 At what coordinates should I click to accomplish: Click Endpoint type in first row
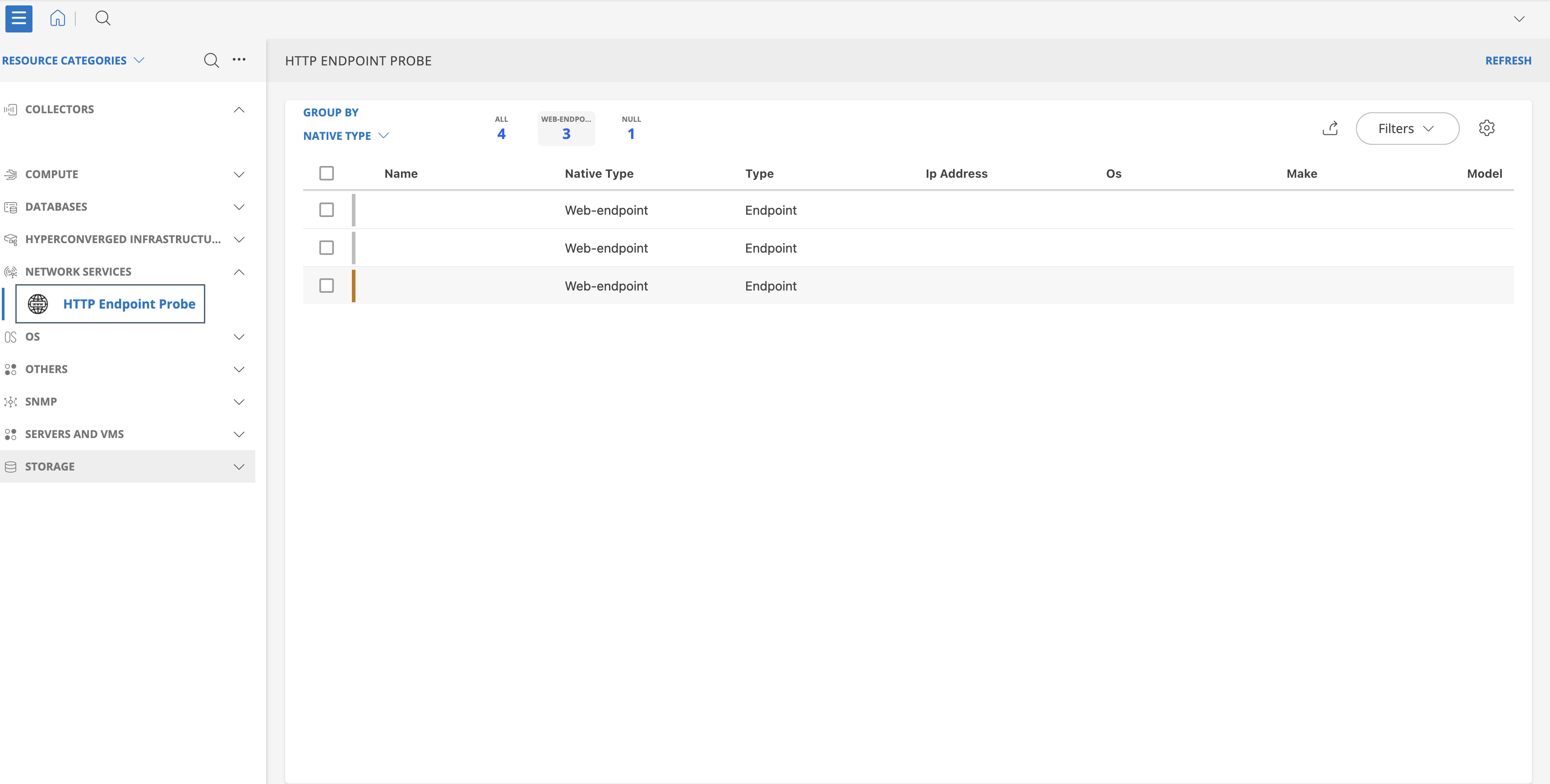770,210
